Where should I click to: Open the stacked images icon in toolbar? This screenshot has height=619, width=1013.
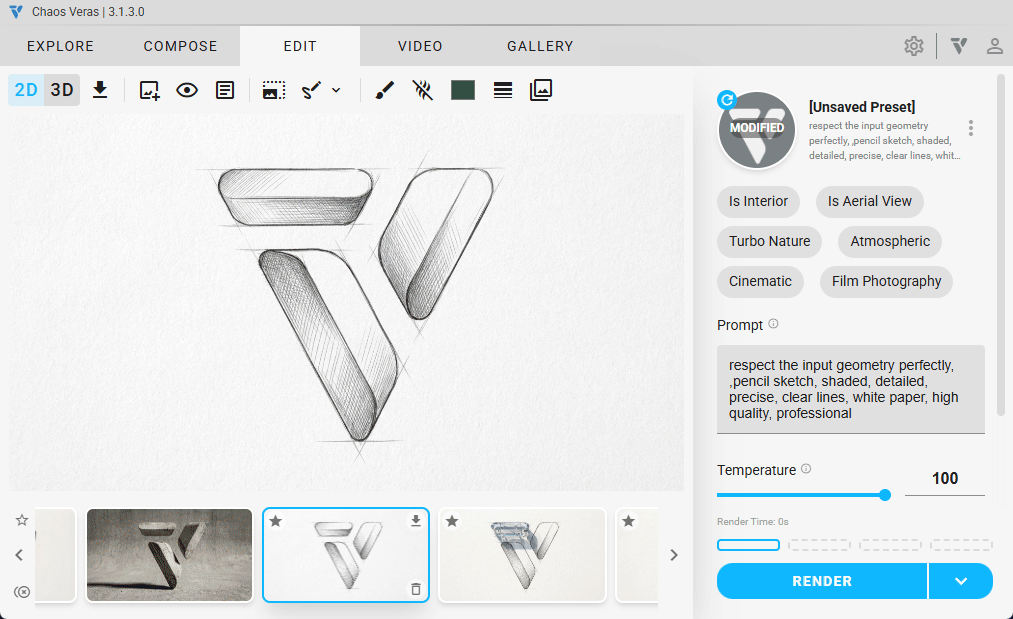[541, 90]
